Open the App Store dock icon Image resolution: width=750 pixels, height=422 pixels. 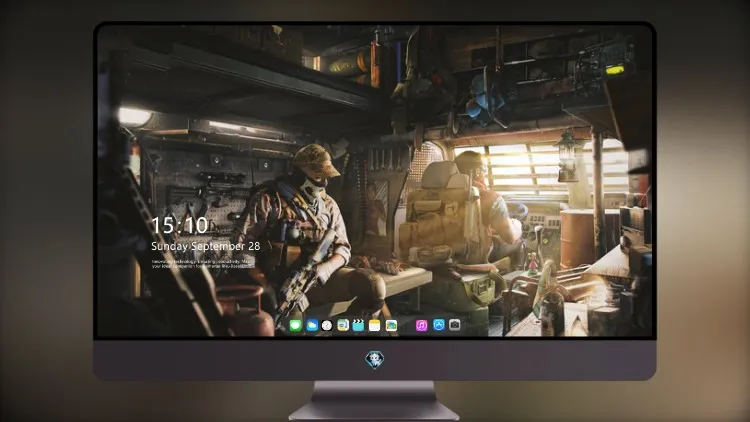point(439,325)
